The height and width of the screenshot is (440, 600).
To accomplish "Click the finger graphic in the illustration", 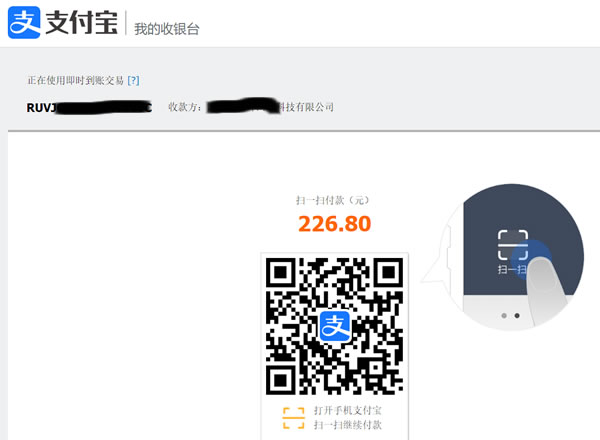I will tap(545, 289).
